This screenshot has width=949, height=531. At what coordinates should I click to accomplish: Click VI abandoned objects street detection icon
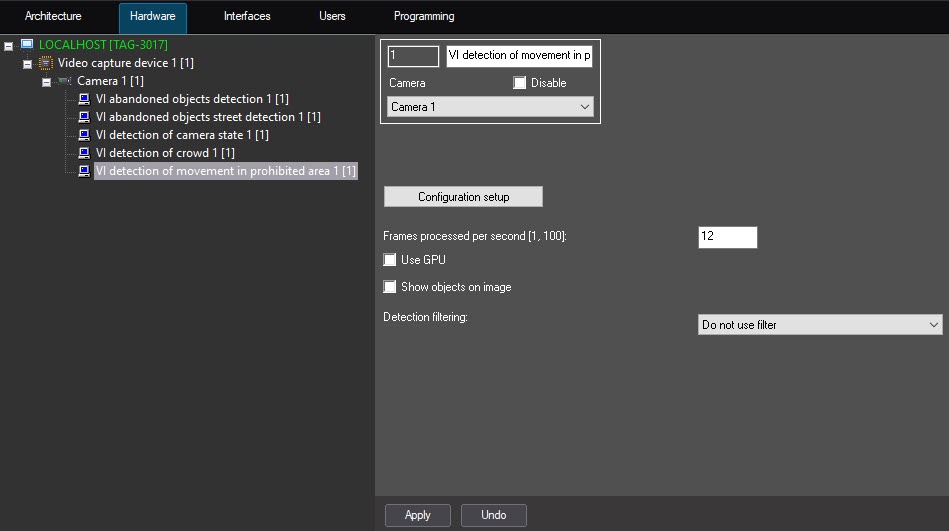click(x=84, y=117)
